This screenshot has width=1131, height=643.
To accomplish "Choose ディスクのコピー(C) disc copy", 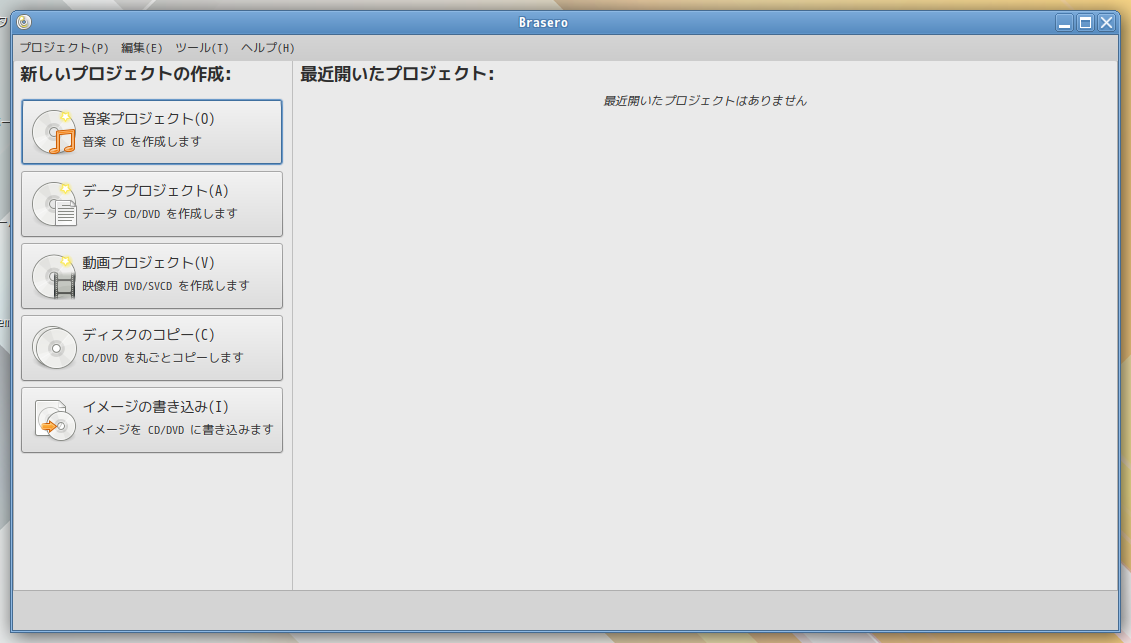I will pos(151,348).
